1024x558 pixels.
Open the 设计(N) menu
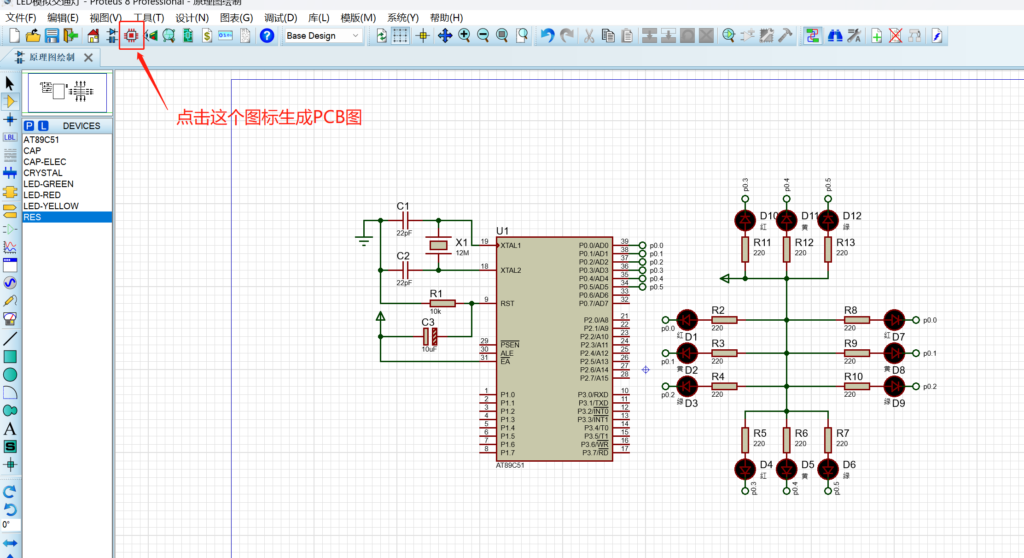pos(192,18)
